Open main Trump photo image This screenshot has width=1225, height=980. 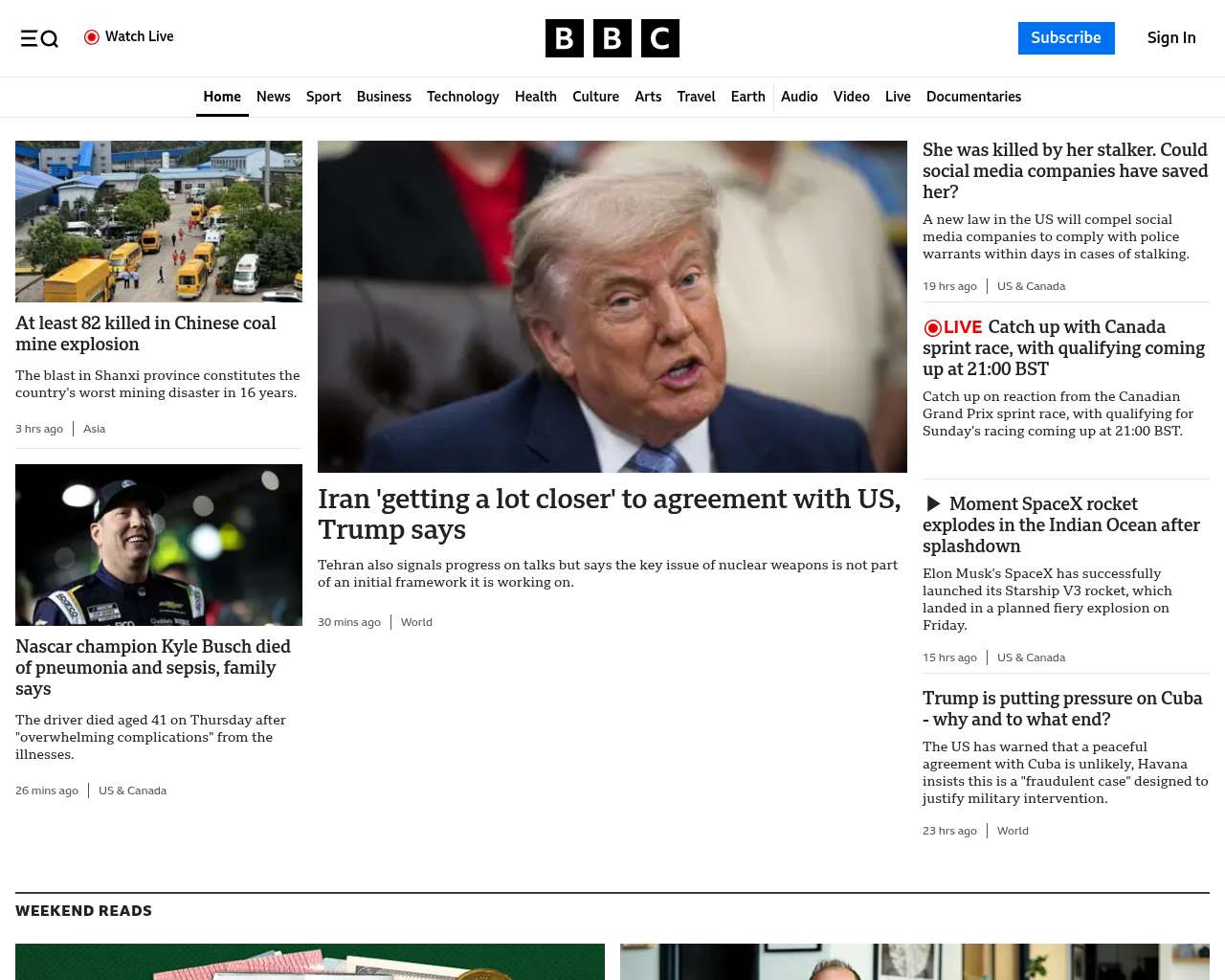tap(612, 306)
